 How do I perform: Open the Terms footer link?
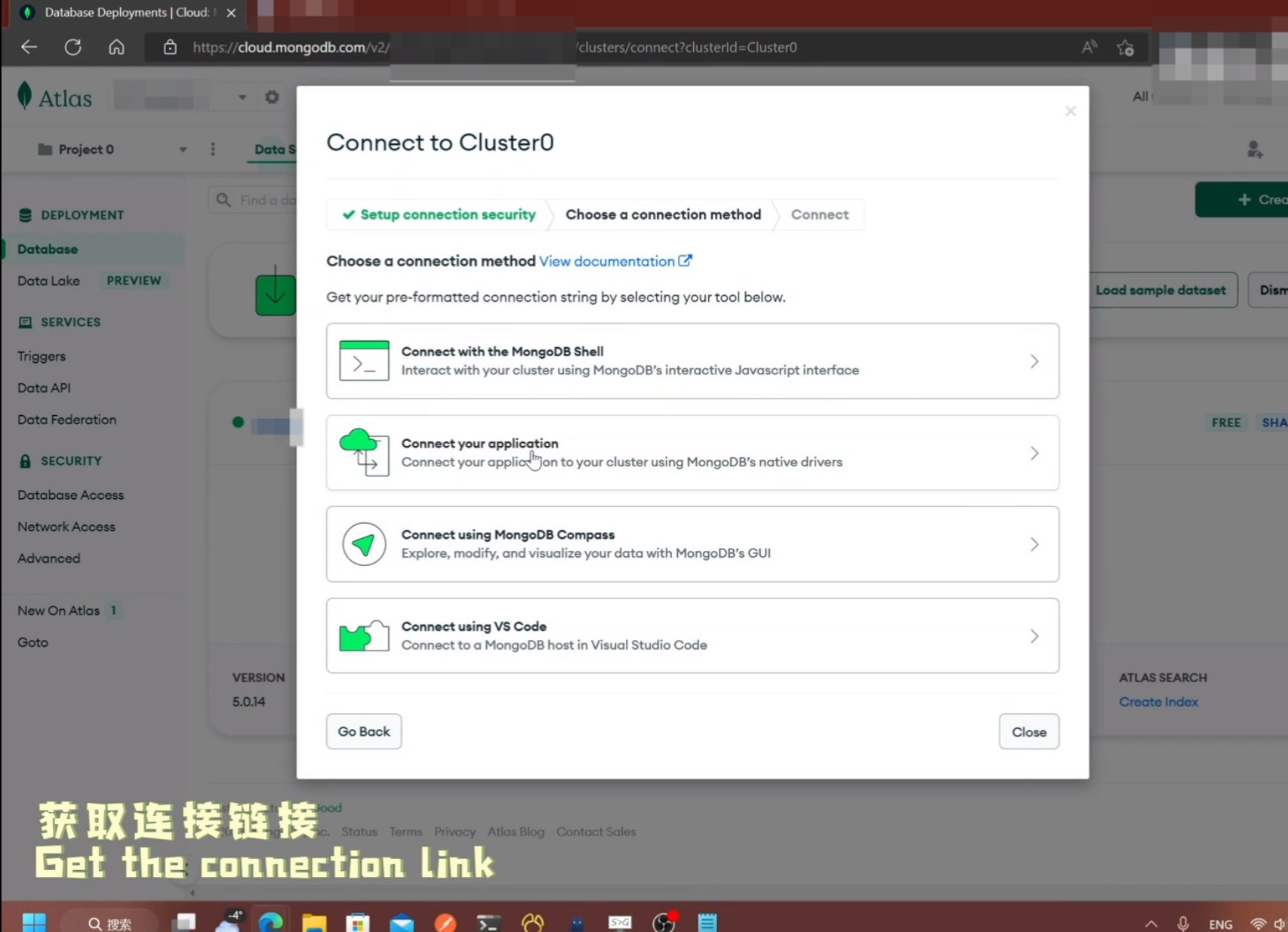point(405,832)
